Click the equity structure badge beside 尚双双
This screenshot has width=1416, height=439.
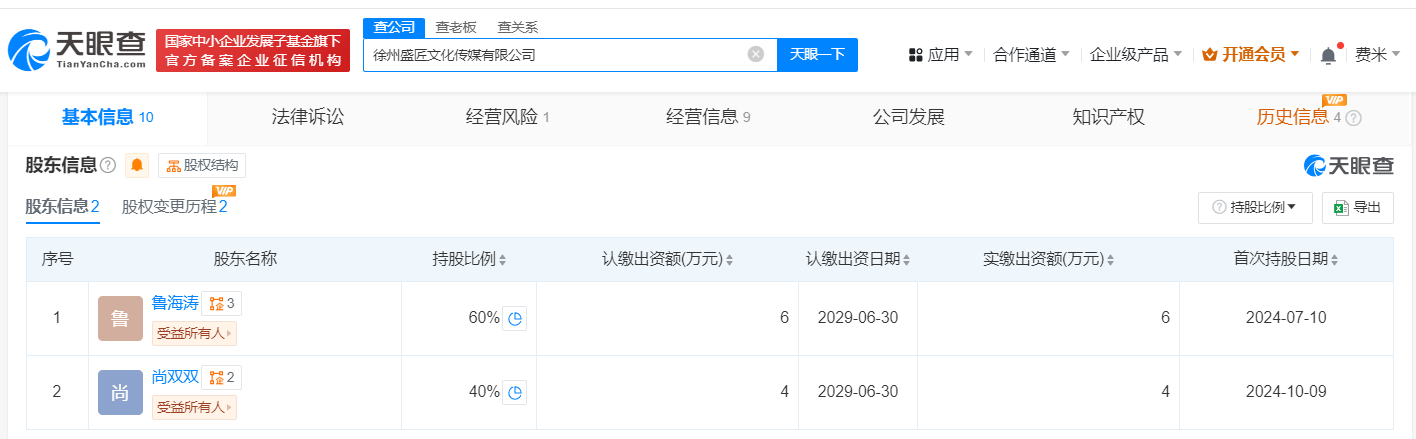point(221,377)
